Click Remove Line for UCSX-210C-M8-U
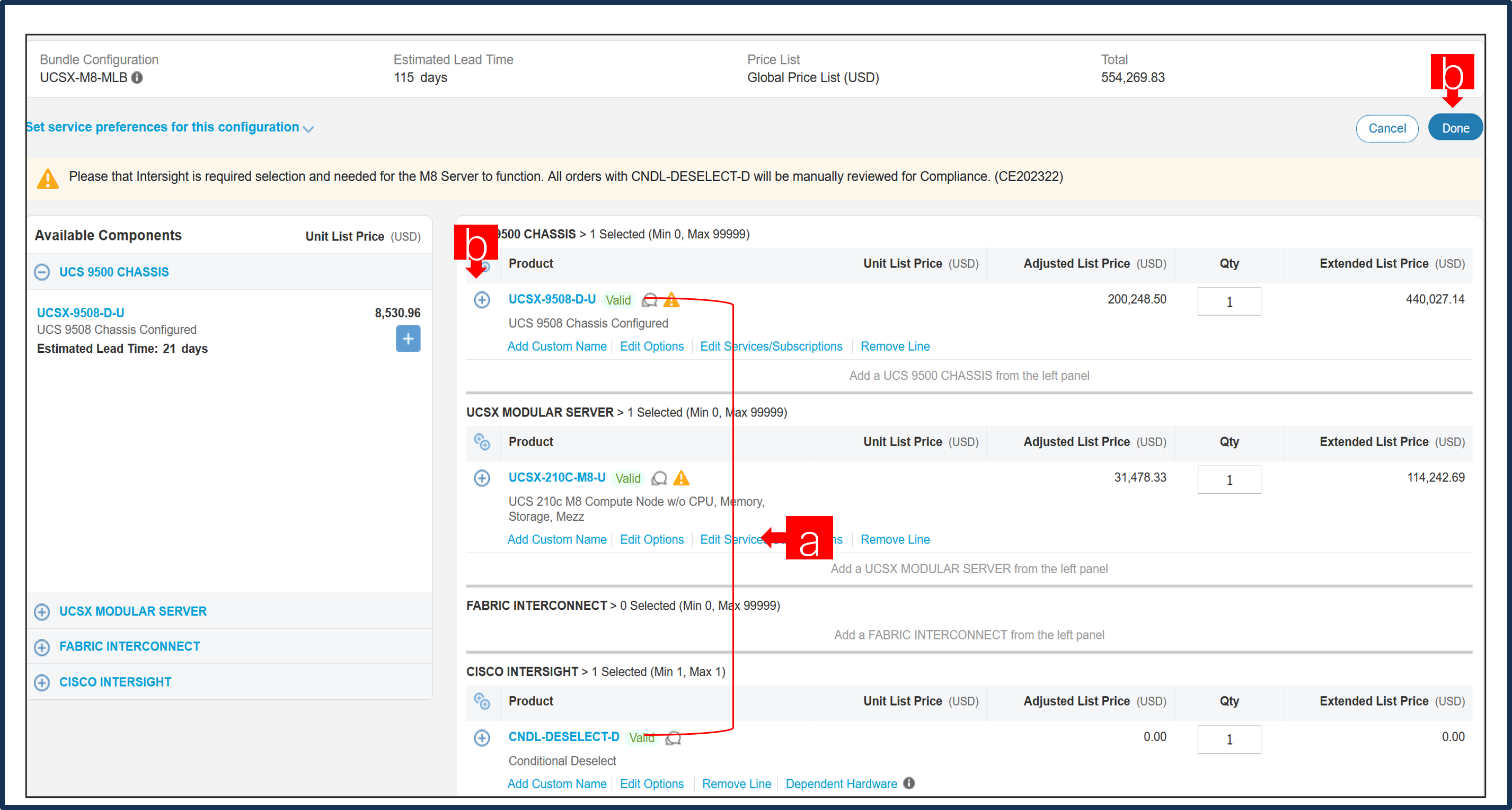Image resolution: width=1512 pixels, height=810 pixels. pos(895,539)
